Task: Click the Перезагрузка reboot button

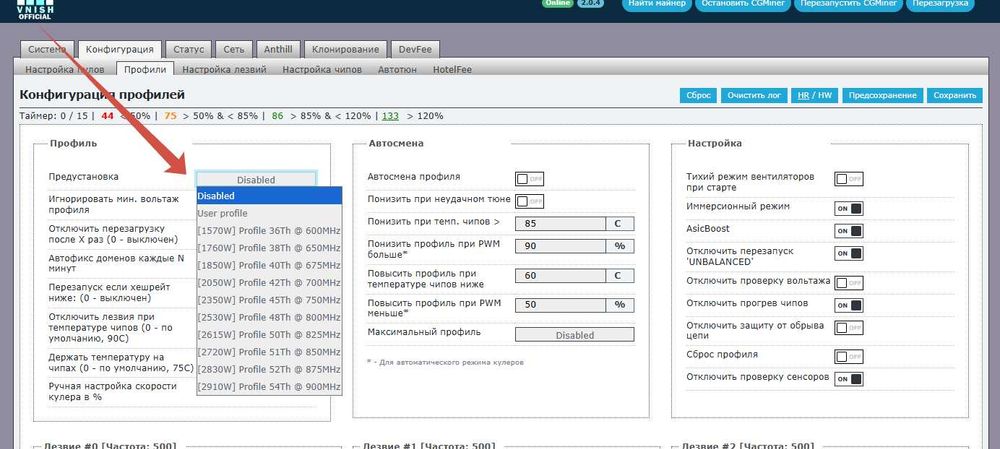Action: coord(941,4)
